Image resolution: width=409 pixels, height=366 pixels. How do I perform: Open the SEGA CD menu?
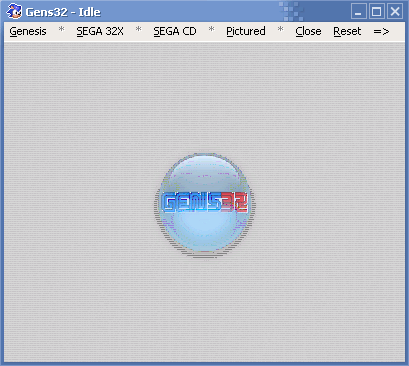coord(175,31)
